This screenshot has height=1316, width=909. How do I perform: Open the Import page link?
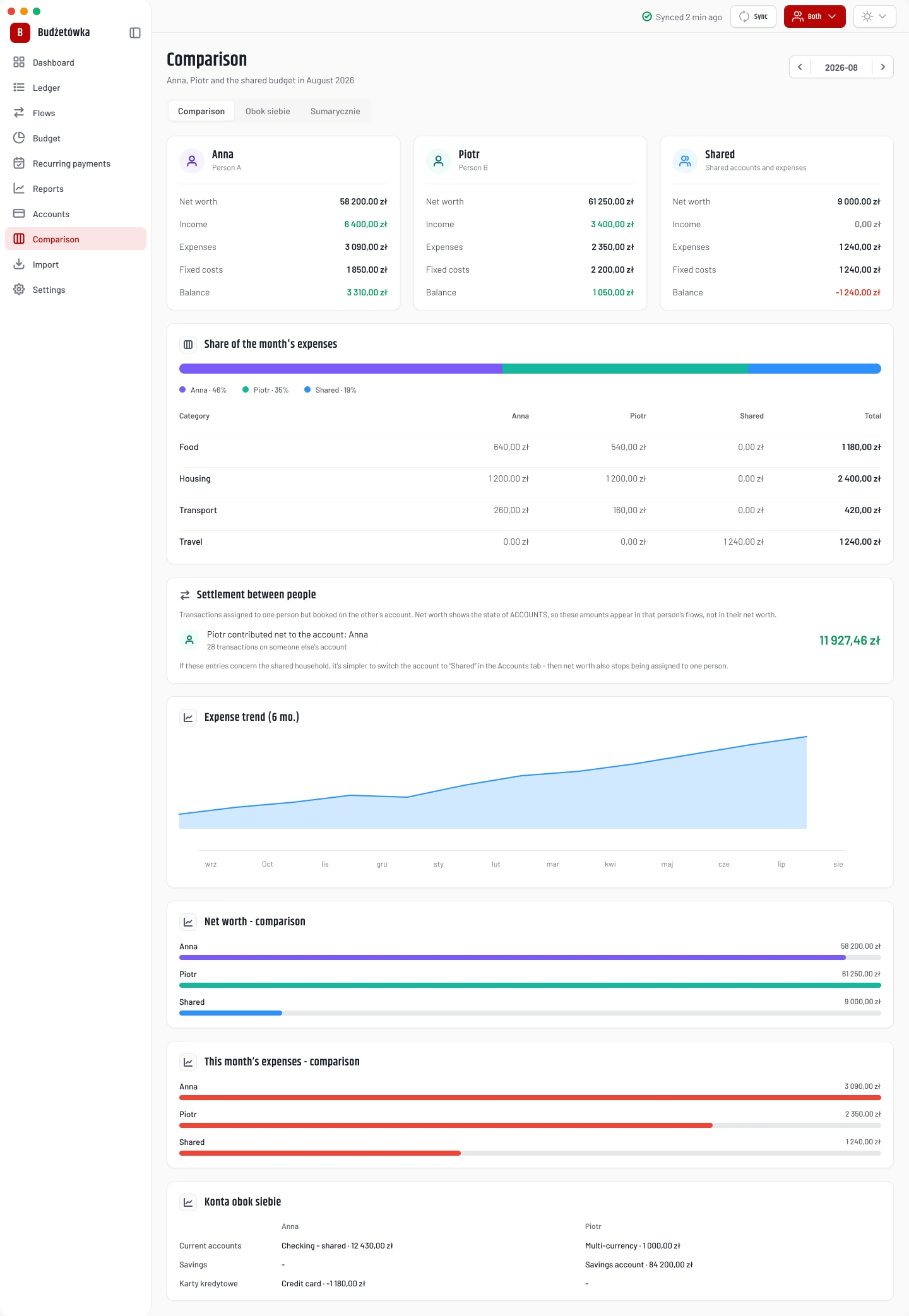[76, 264]
